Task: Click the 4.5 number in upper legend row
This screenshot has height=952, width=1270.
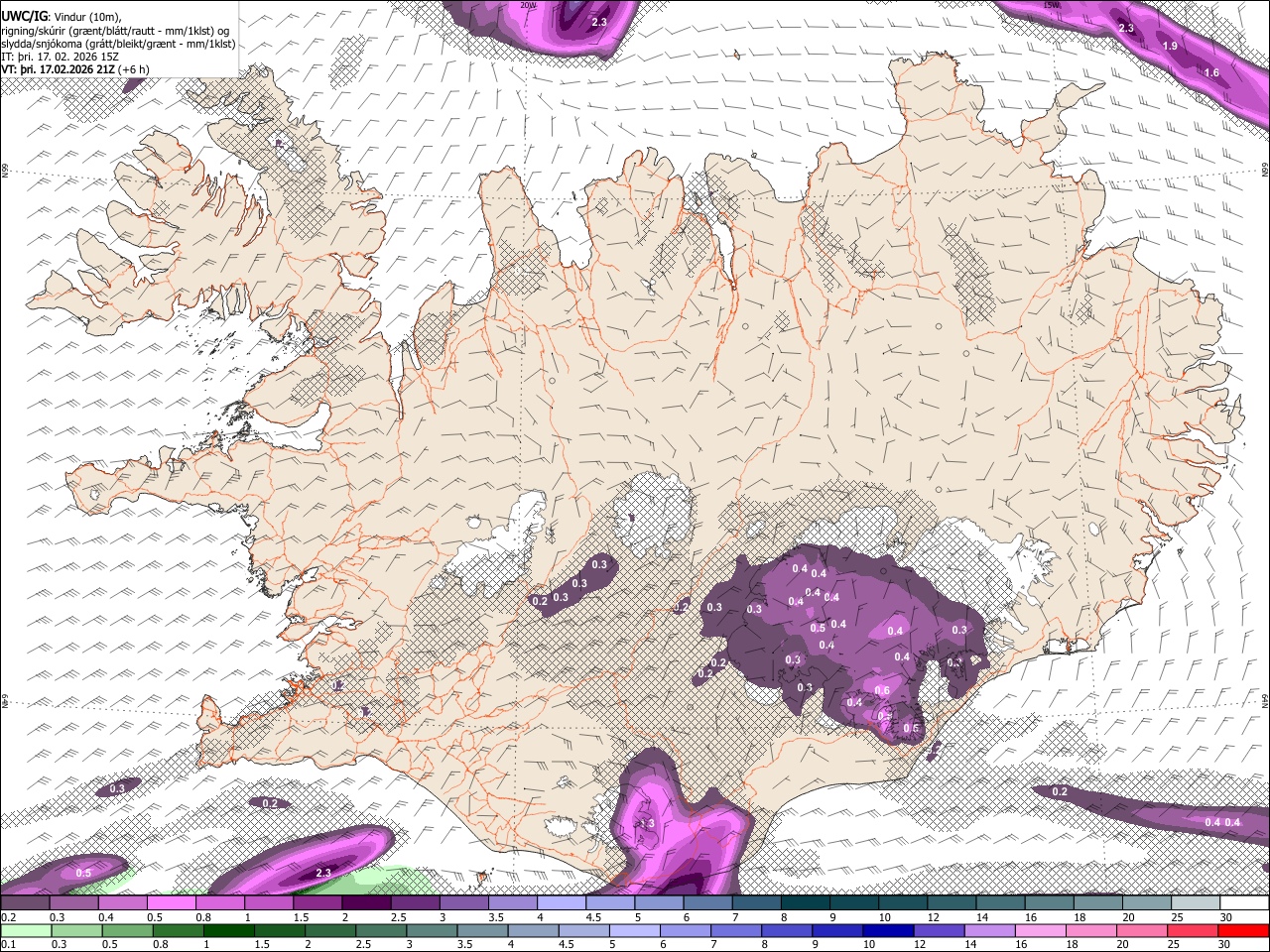Action: [x=594, y=917]
